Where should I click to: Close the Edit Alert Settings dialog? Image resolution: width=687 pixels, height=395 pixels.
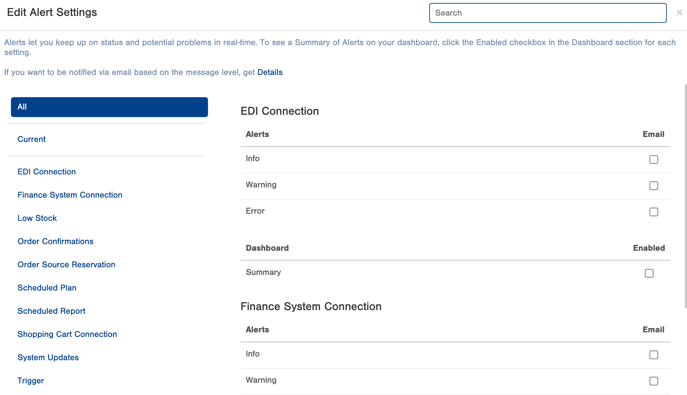tap(679, 13)
